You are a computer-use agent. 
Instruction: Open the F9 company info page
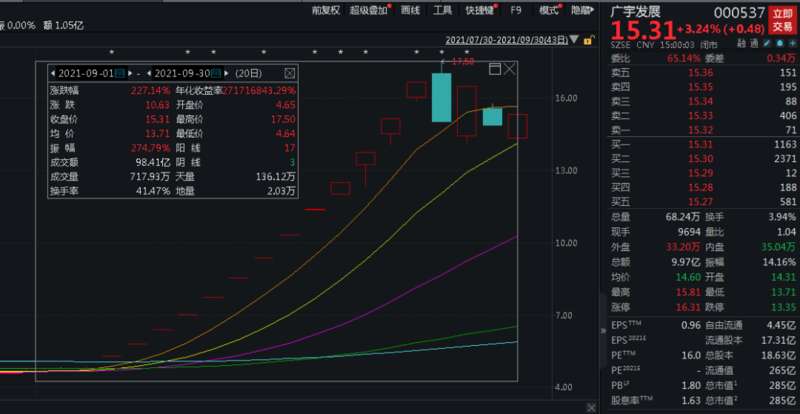516,10
